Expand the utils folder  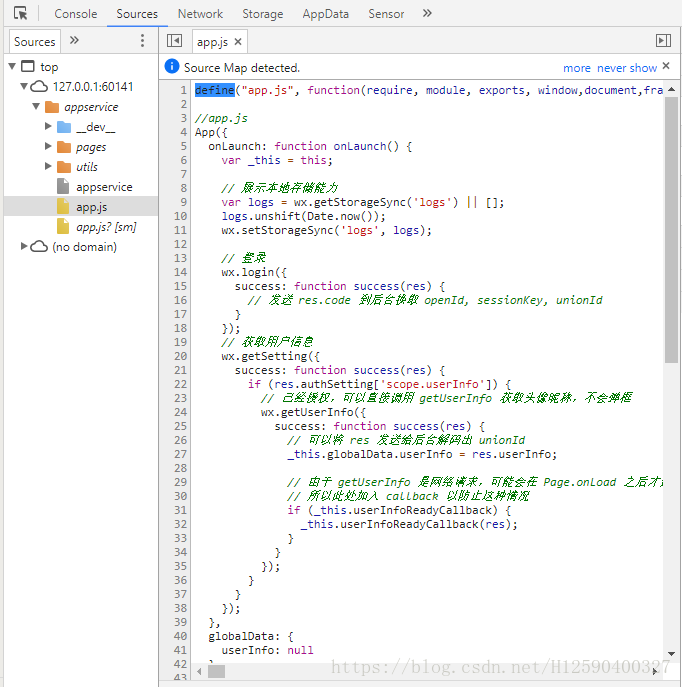click(48, 166)
